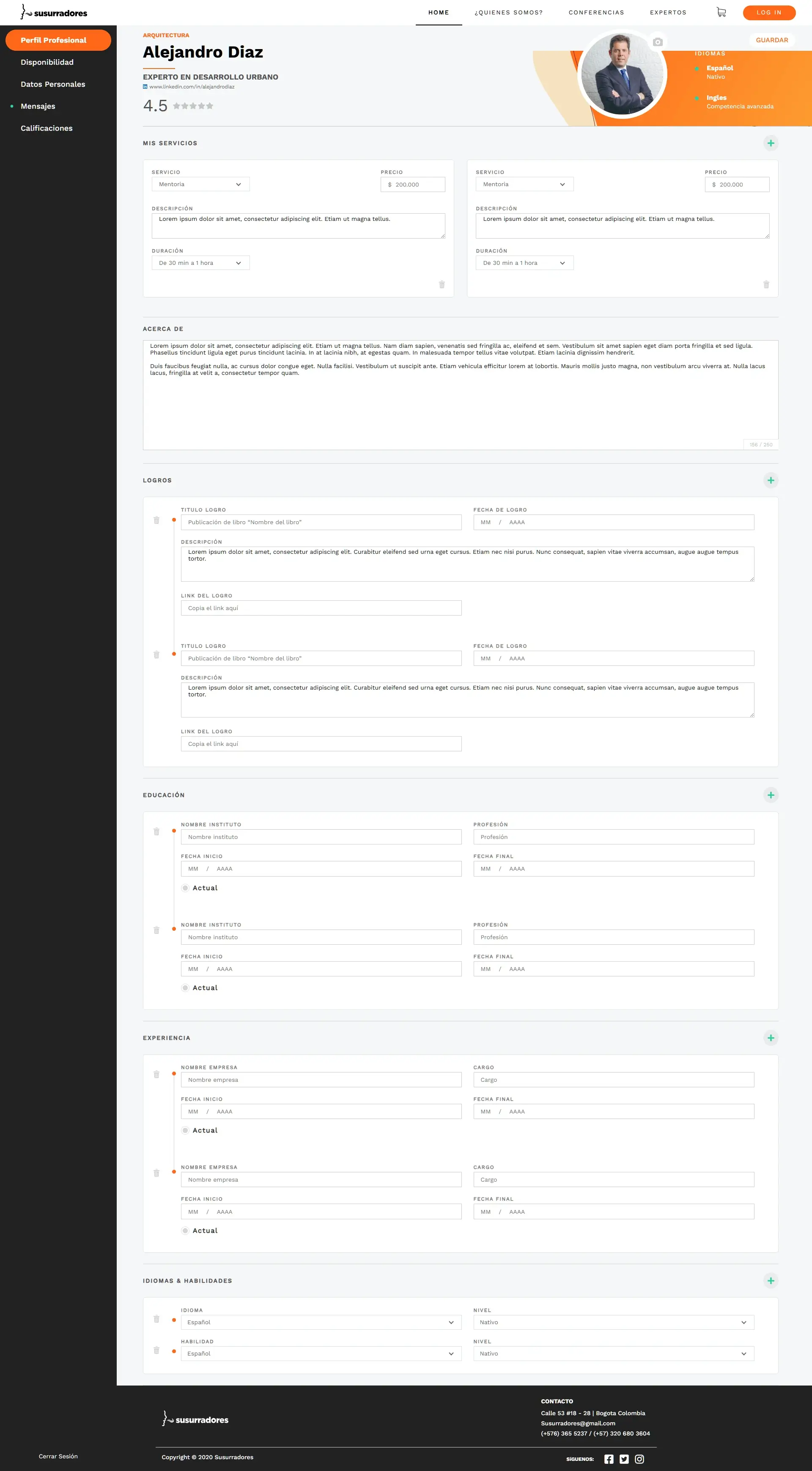Delete first Educación entry trash icon

click(x=156, y=831)
